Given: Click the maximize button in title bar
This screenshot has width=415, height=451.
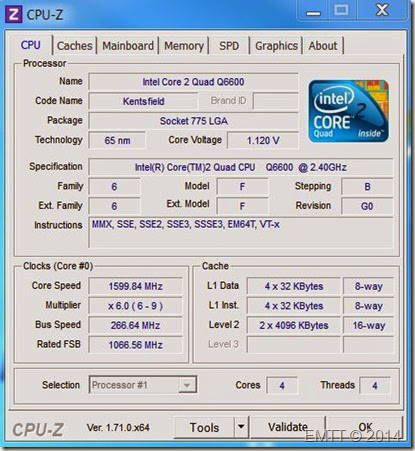Looking at the screenshot, I should point(341,10).
